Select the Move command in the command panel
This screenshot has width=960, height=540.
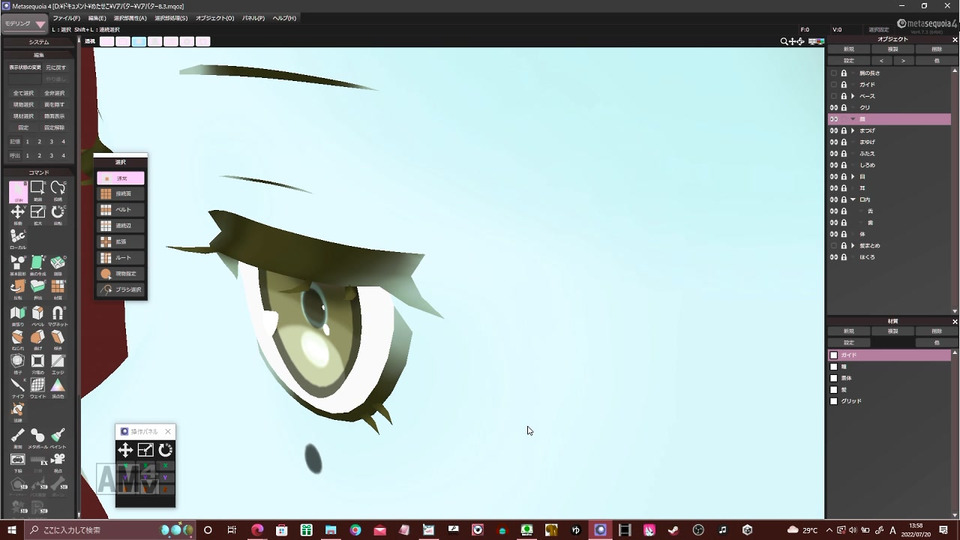[18, 212]
